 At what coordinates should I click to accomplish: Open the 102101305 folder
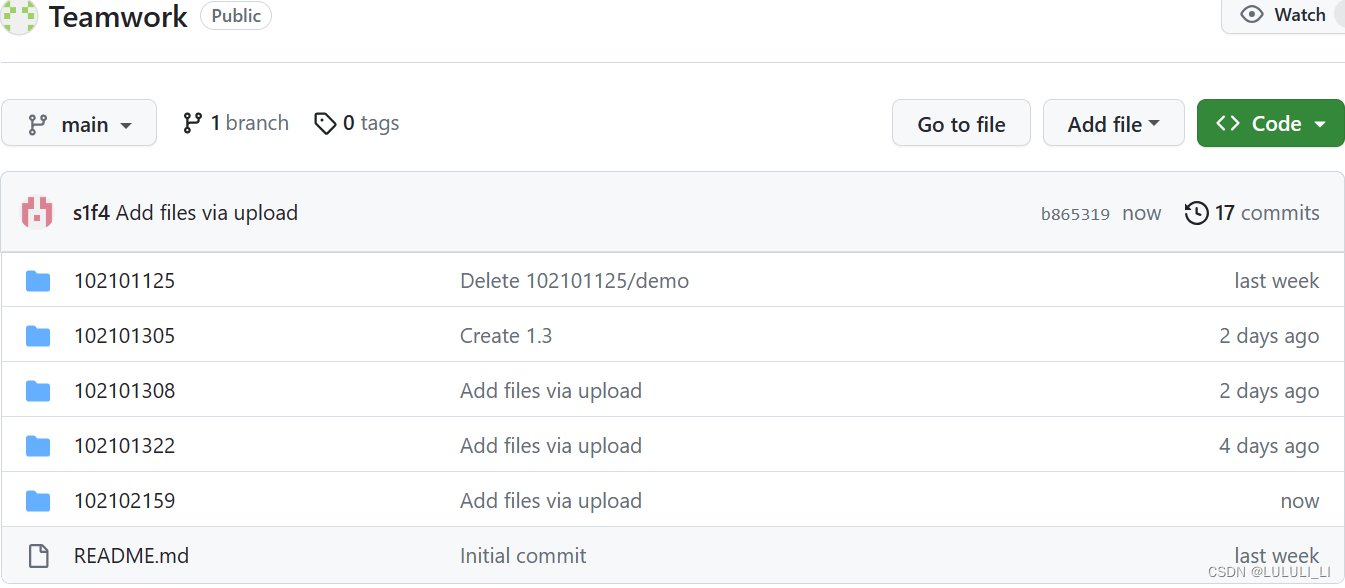click(124, 336)
